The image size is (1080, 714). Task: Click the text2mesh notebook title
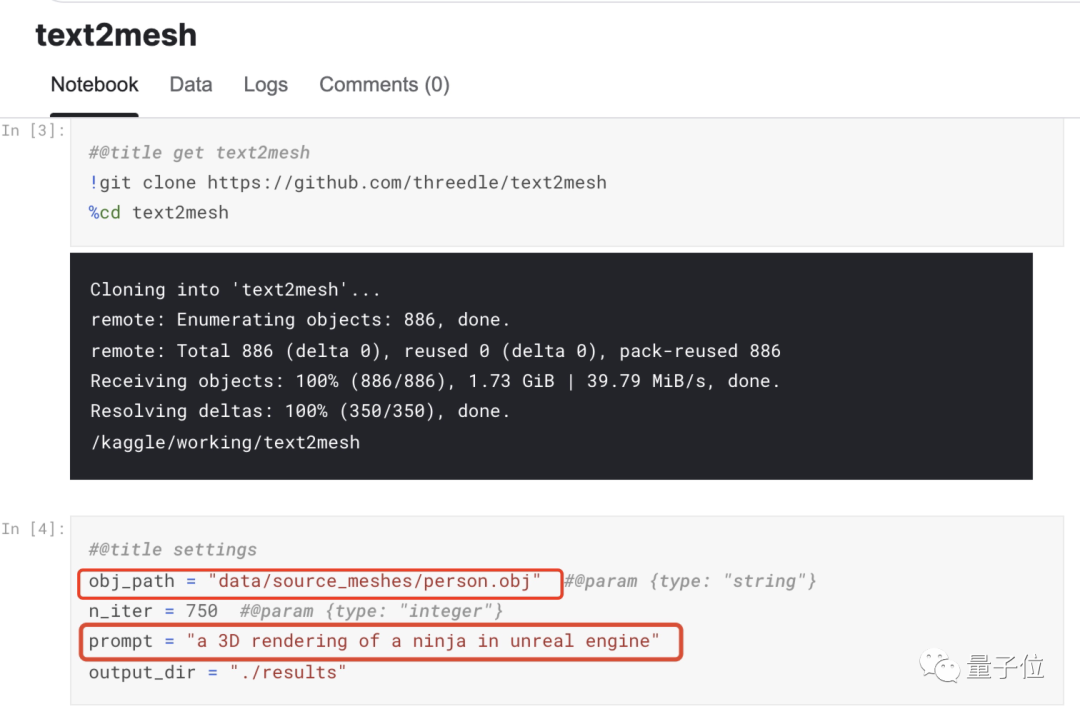[116, 35]
